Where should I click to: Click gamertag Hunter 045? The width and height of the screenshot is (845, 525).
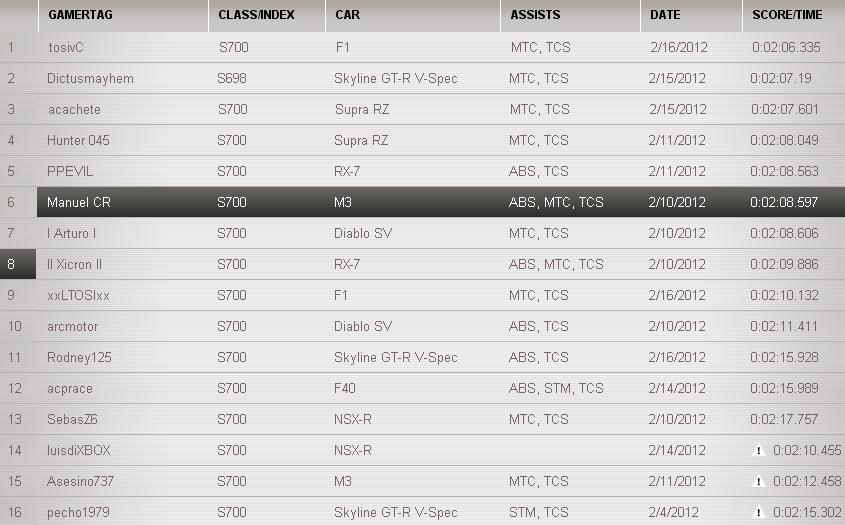tap(78, 140)
